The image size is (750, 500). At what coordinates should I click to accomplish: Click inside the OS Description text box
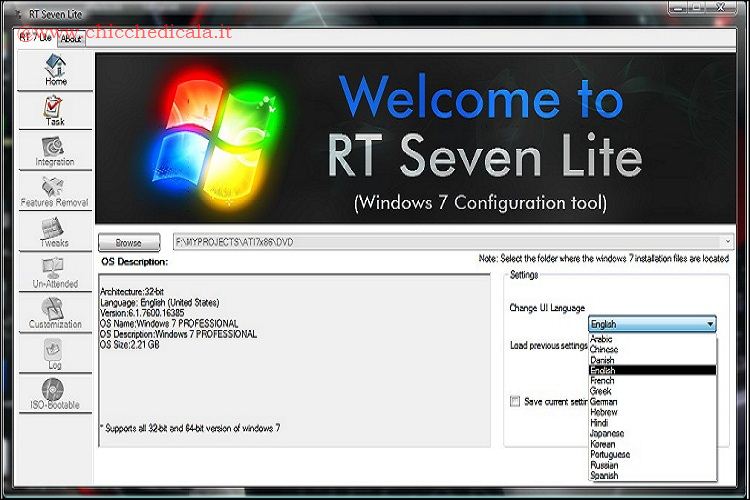pos(295,360)
